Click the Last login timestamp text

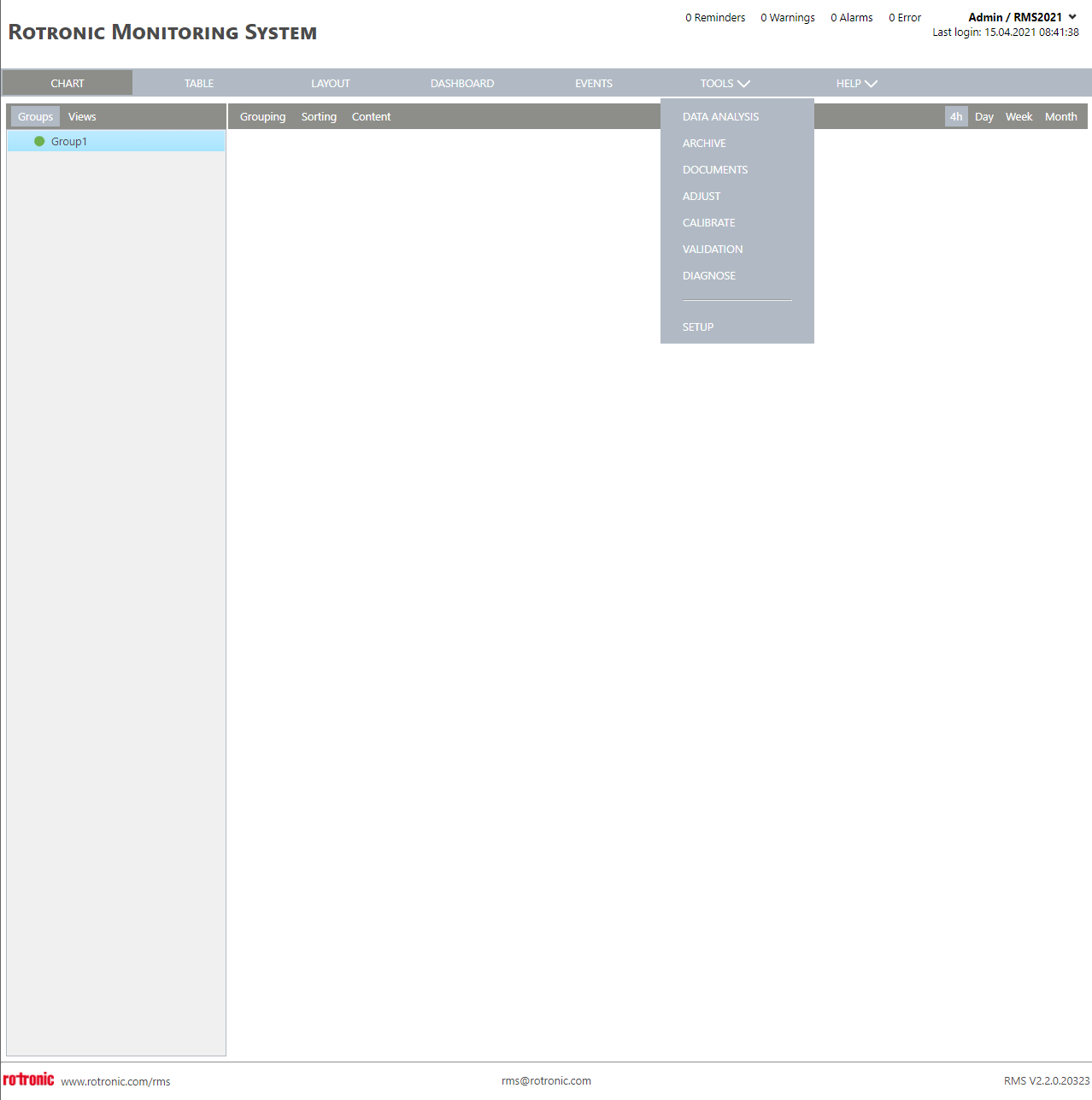[x=1006, y=32]
